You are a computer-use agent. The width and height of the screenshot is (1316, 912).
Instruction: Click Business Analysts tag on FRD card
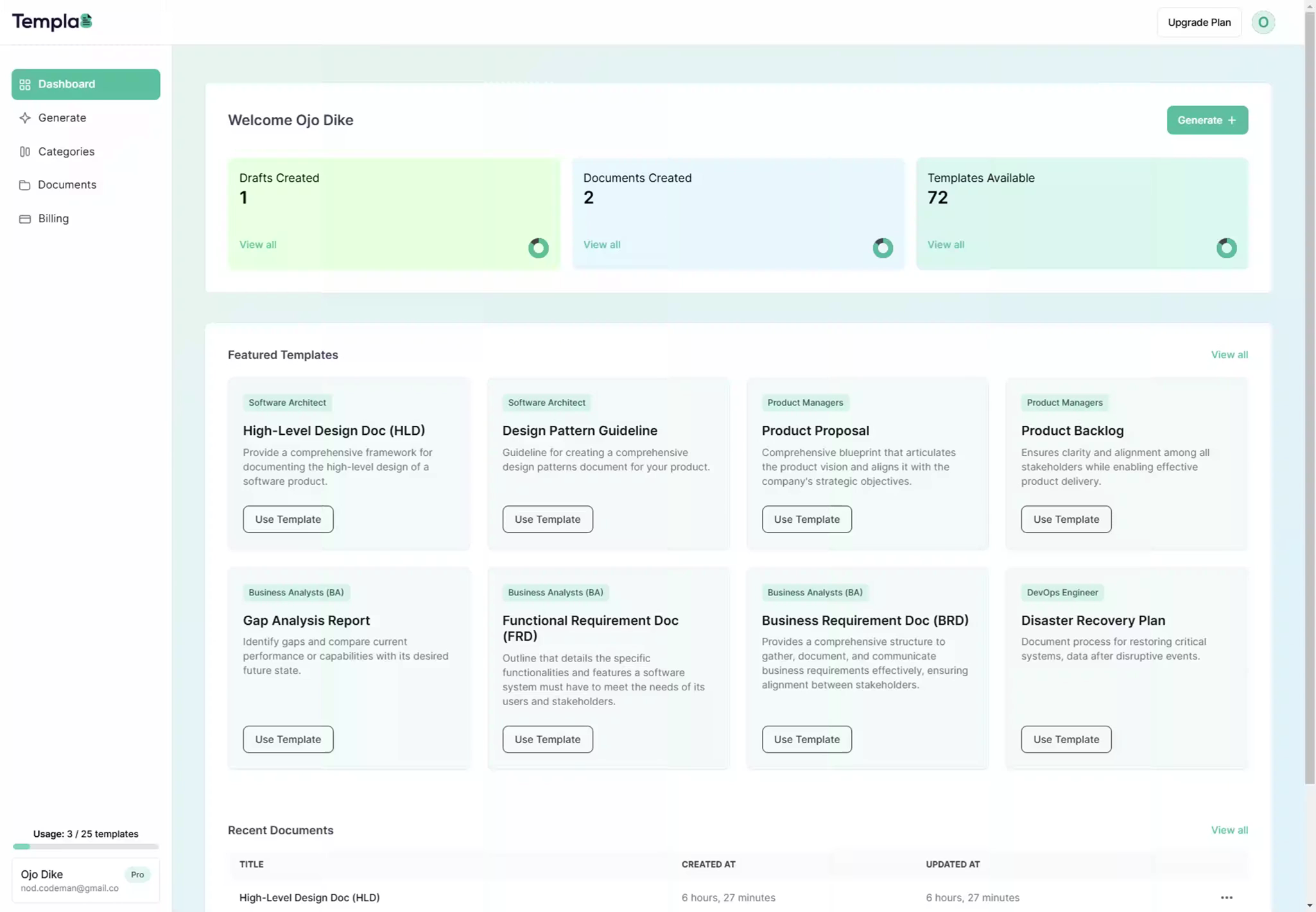(x=555, y=592)
